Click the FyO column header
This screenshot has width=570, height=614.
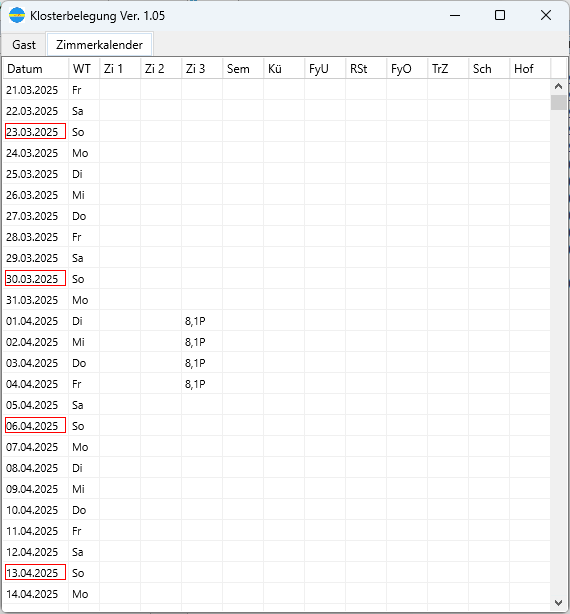(x=407, y=69)
